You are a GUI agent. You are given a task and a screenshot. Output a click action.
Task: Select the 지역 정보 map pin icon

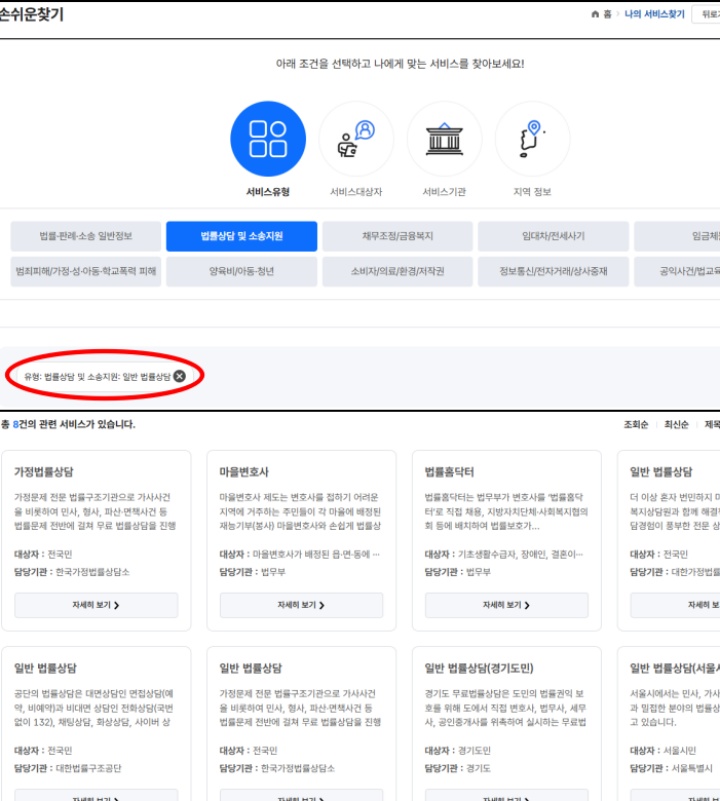click(x=532, y=138)
